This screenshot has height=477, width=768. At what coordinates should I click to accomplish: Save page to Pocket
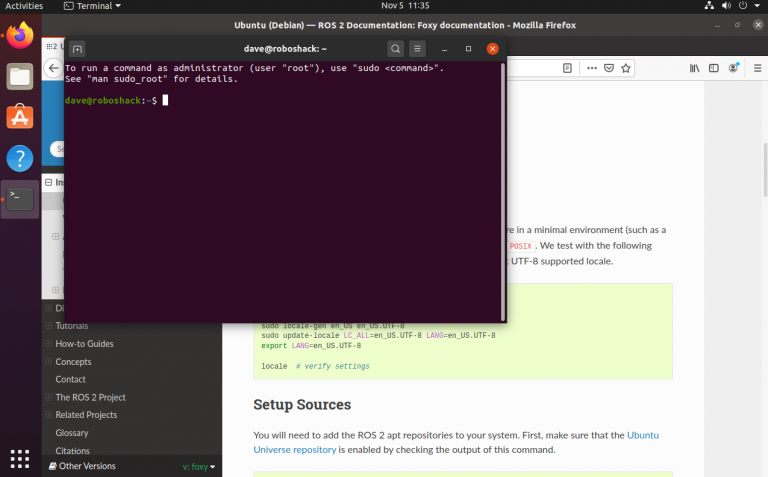607,69
